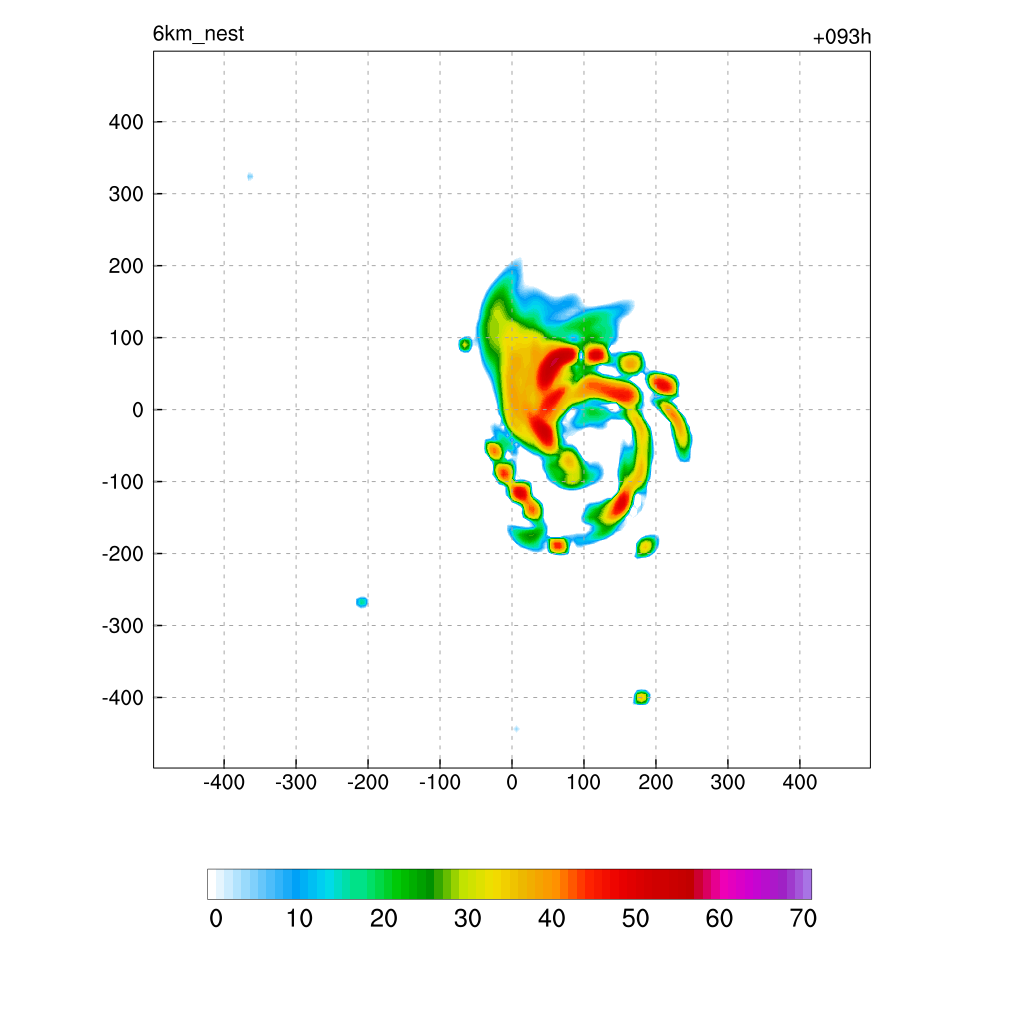This screenshot has height=1024, width=1024.
Task: Click the isolated yellow blob near y=-400
Action: click(641, 697)
